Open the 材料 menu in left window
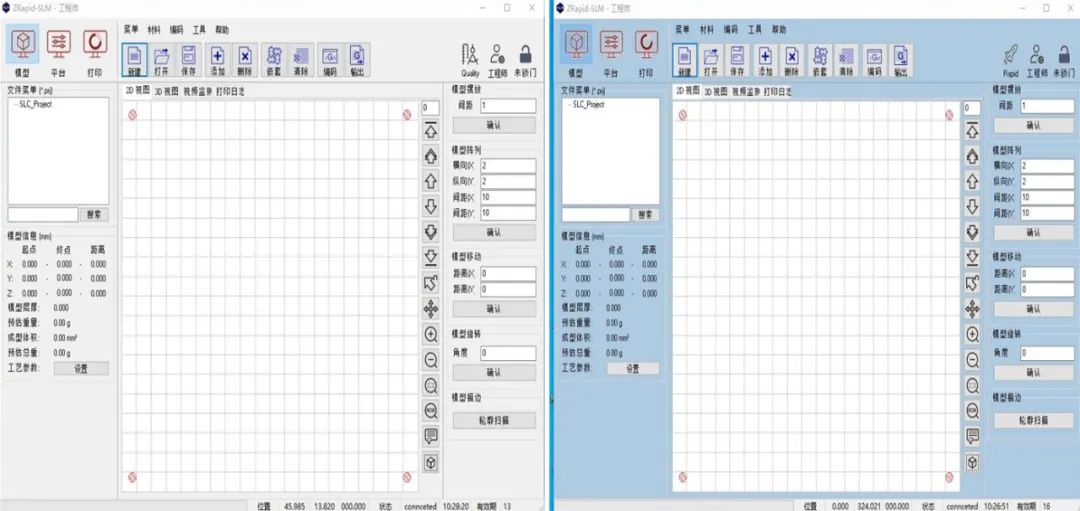This screenshot has height=511, width=1080. pos(154,30)
